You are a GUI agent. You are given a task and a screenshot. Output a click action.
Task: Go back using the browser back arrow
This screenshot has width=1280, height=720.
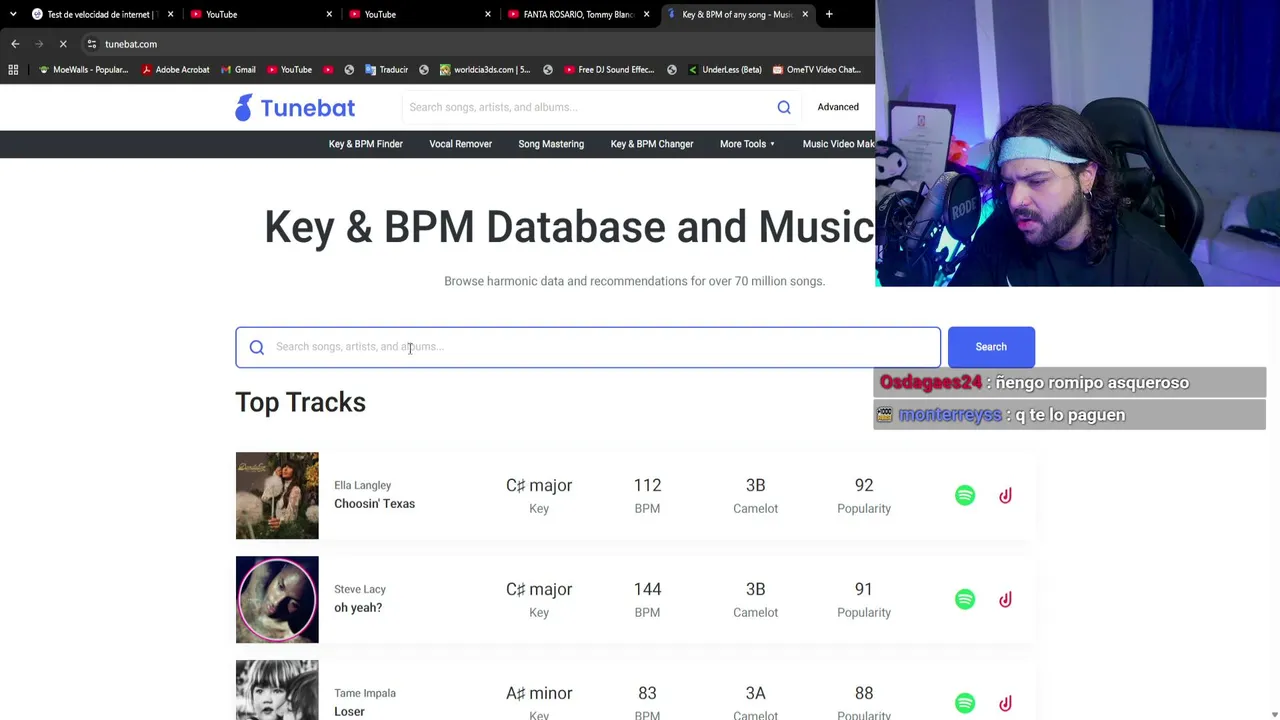pos(15,44)
